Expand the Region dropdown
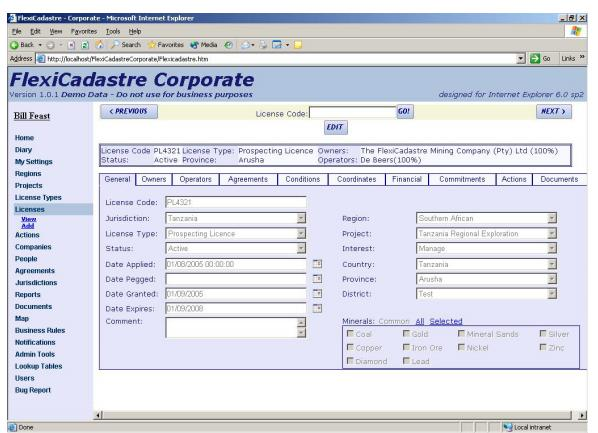 click(x=552, y=218)
